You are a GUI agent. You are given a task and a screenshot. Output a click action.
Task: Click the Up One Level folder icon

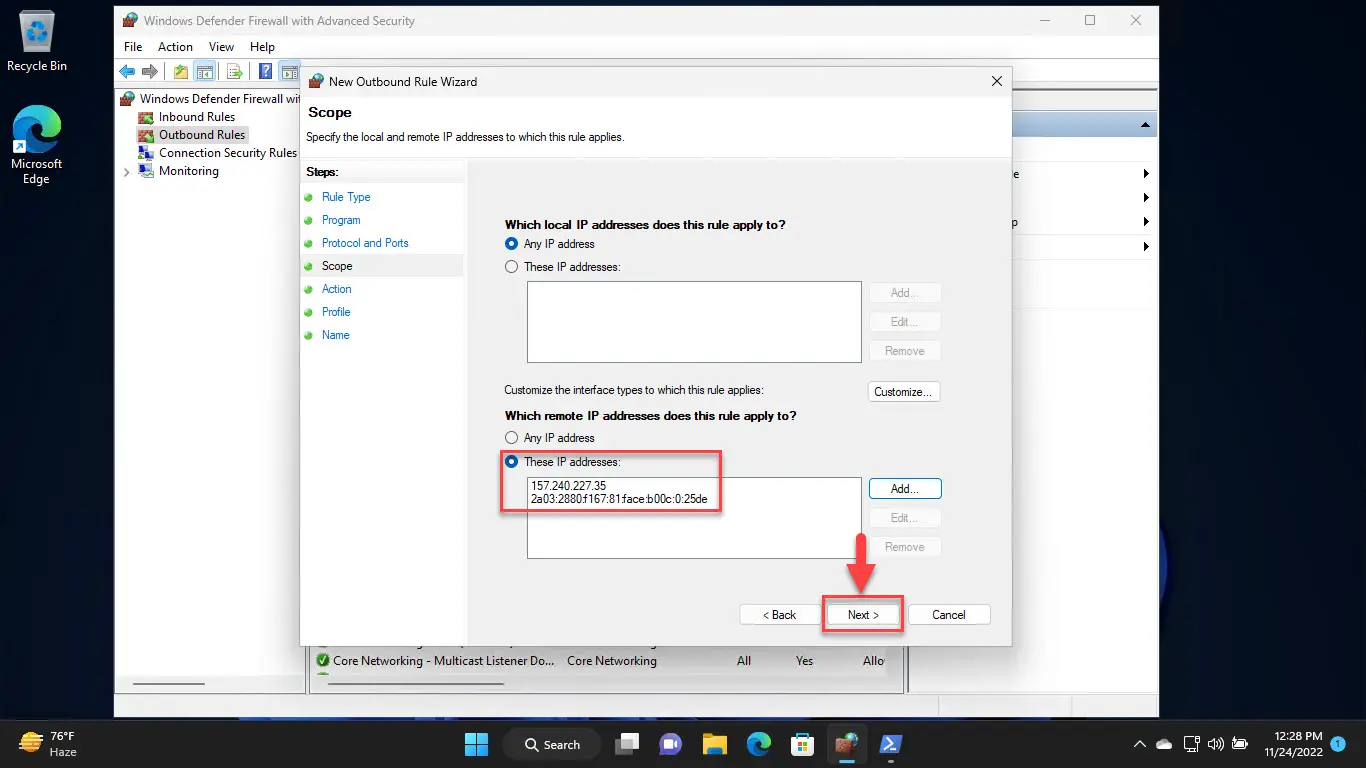(180, 71)
